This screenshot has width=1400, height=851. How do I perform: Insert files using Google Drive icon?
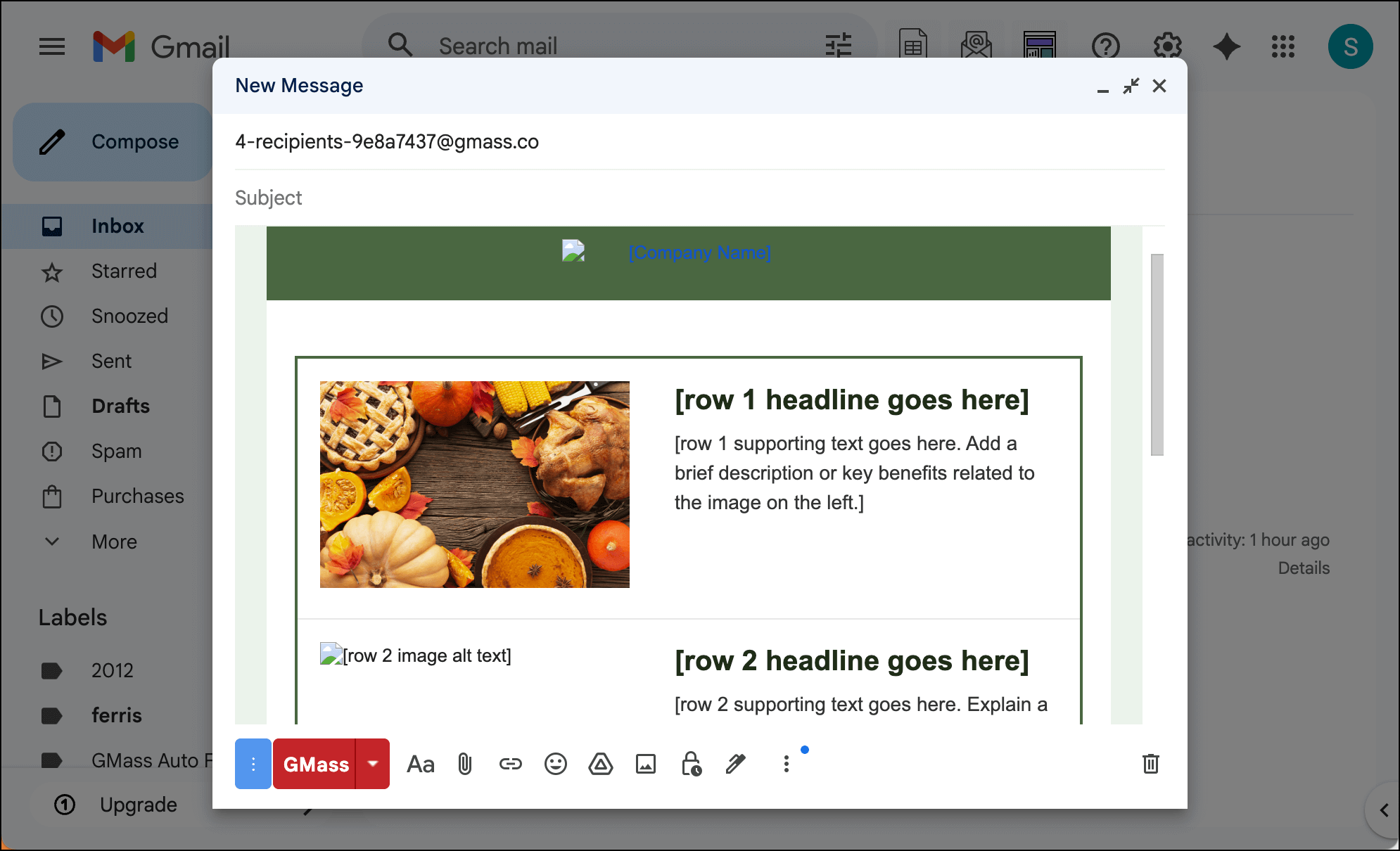pyautogui.click(x=600, y=764)
